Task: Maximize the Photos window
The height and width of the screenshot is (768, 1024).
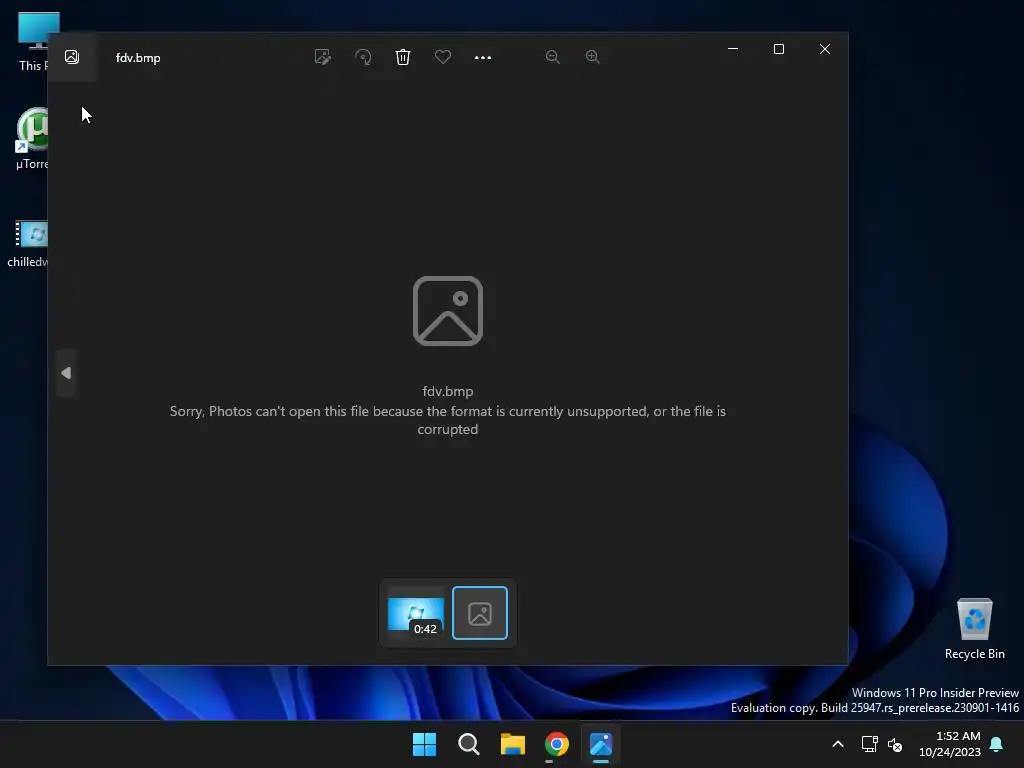Action: pos(778,49)
